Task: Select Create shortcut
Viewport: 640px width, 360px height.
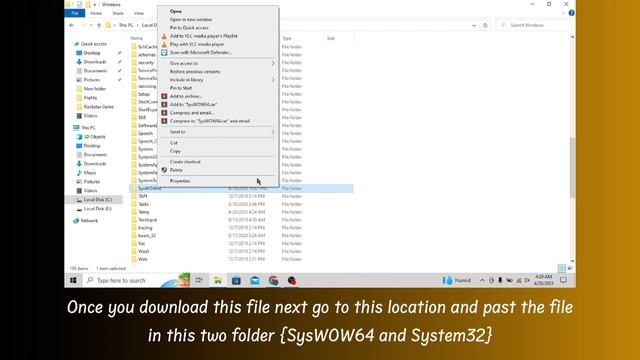Action: 185,162
